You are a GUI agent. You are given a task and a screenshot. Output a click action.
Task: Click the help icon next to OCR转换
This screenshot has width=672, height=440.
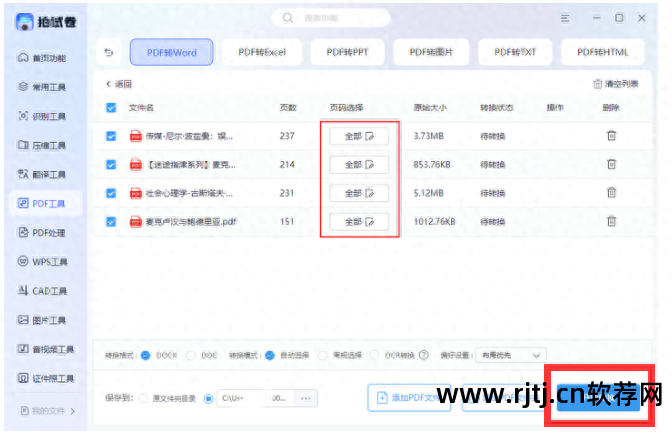click(x=423, y=355)
